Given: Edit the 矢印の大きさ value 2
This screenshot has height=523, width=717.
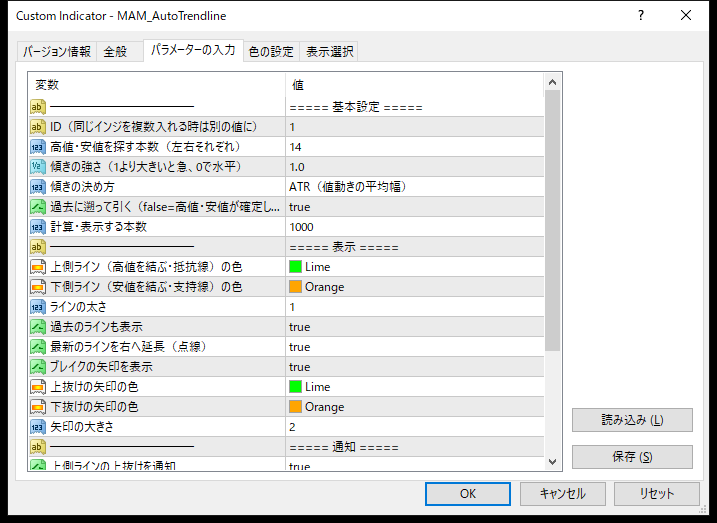Looking at the screenshot, I should coord(415,427).
